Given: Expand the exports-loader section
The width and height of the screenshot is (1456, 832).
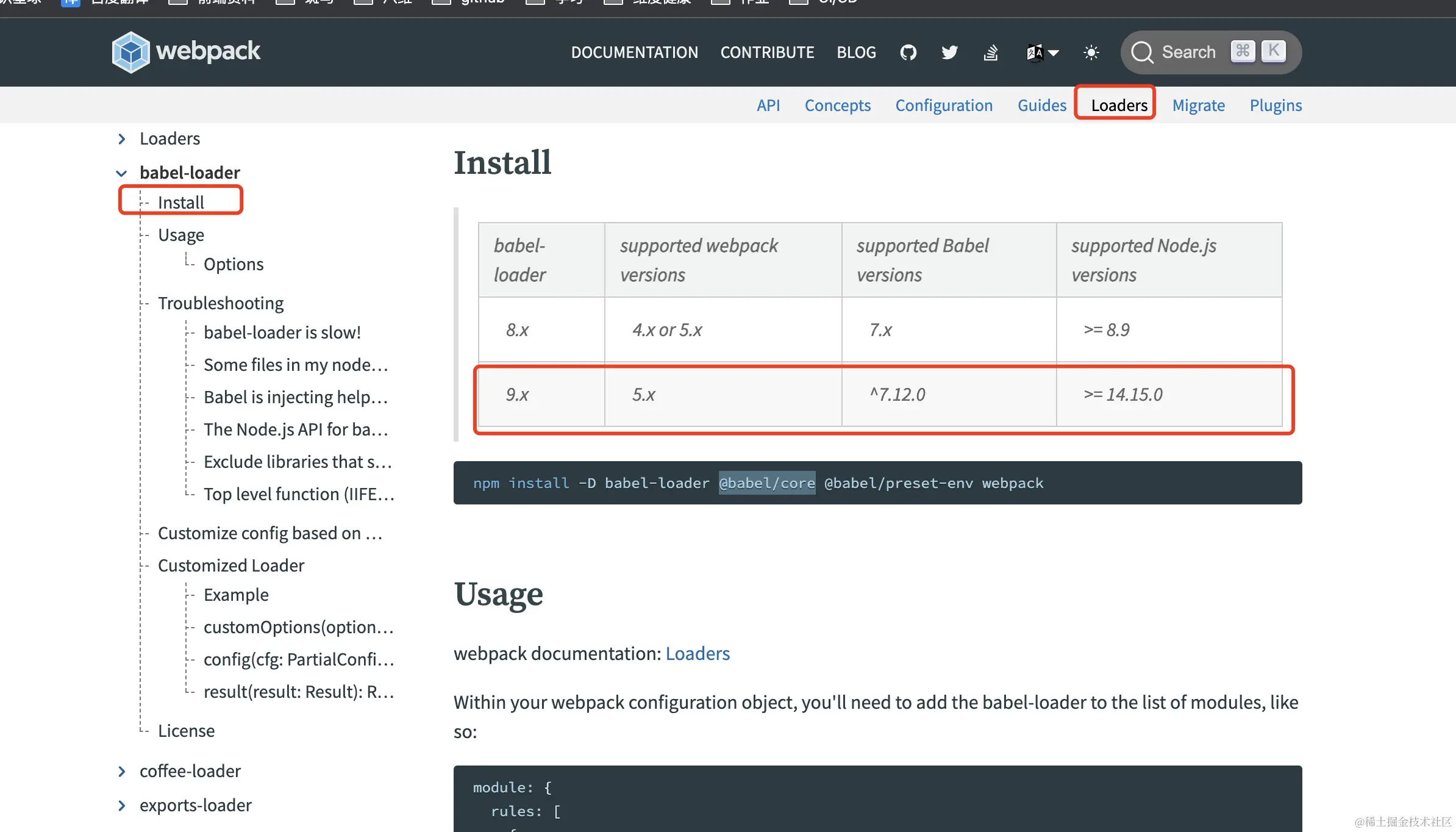Looking at the screenshot, I should click(x=122, y=806).
